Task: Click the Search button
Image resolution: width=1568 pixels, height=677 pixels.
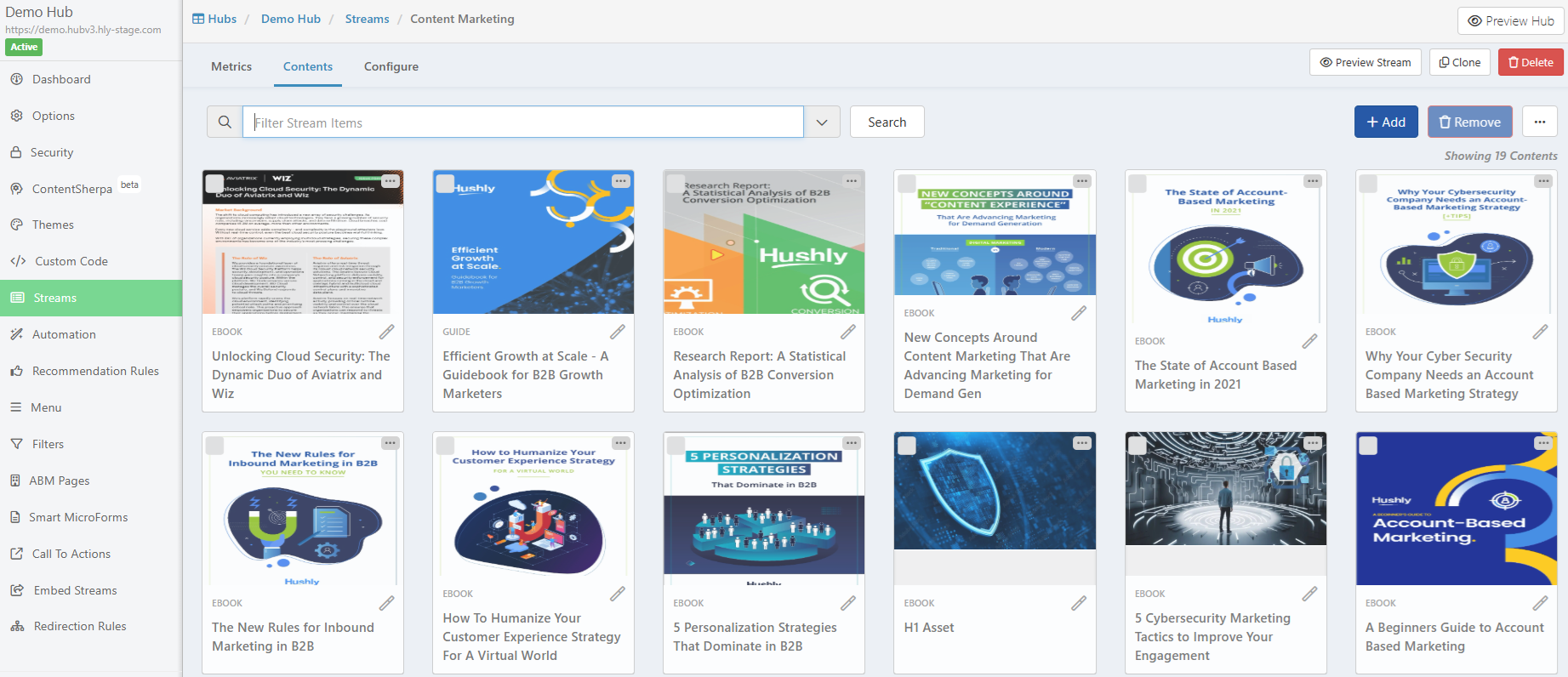Action: coord(887,122)
